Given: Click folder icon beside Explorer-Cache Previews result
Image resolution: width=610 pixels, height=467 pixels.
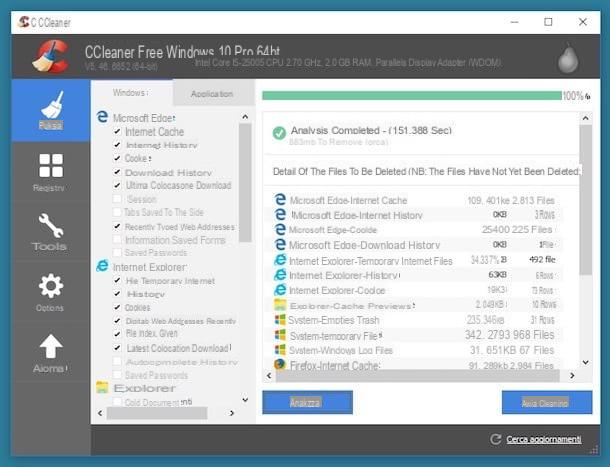Looking at the screenshot, I should pos(280,305).
